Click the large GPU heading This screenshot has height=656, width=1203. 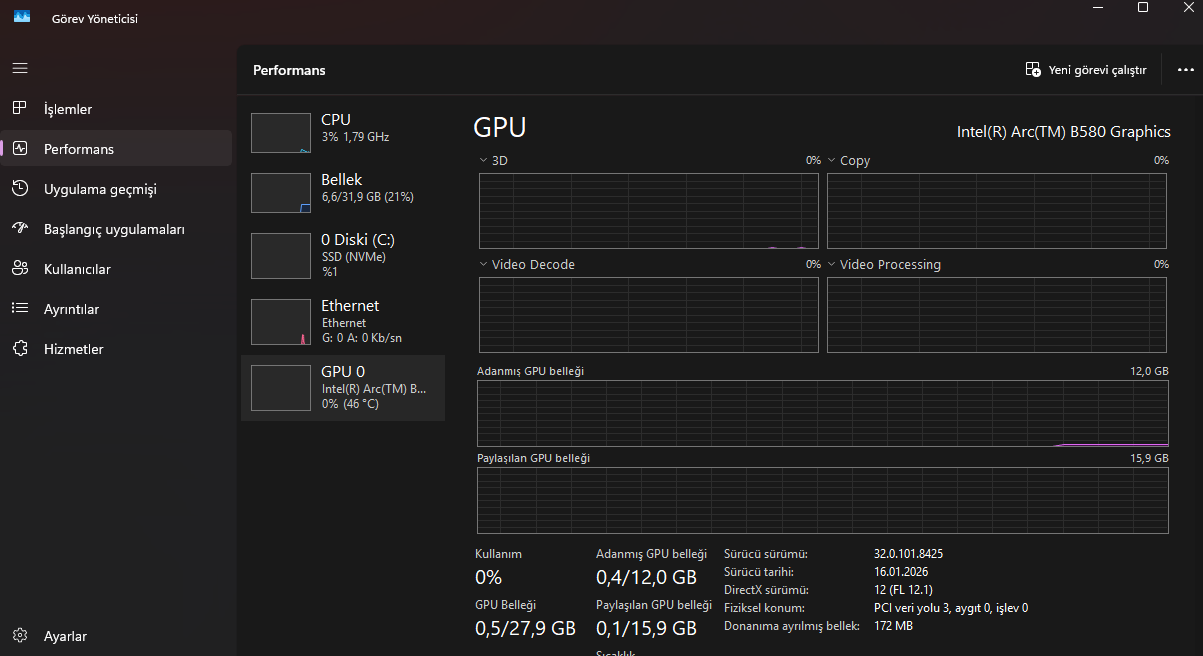tap(500, 128)
